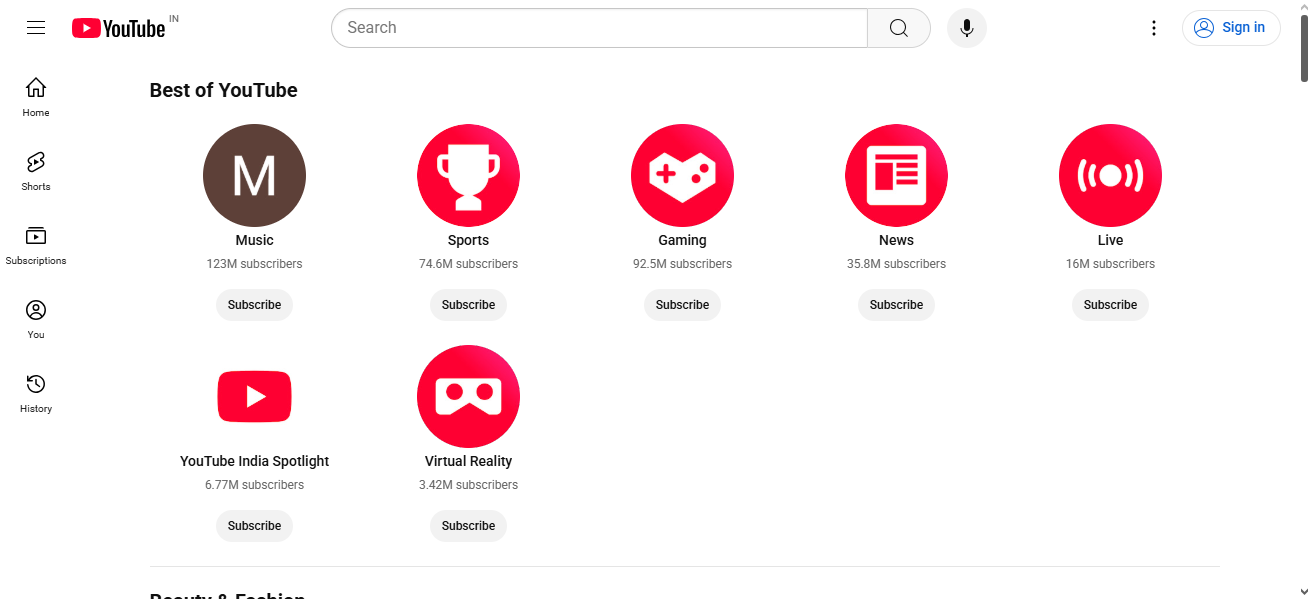1312x599 pixels.
Task: Open Subscriptions in sidebar
Action: [x=36, y=245]
